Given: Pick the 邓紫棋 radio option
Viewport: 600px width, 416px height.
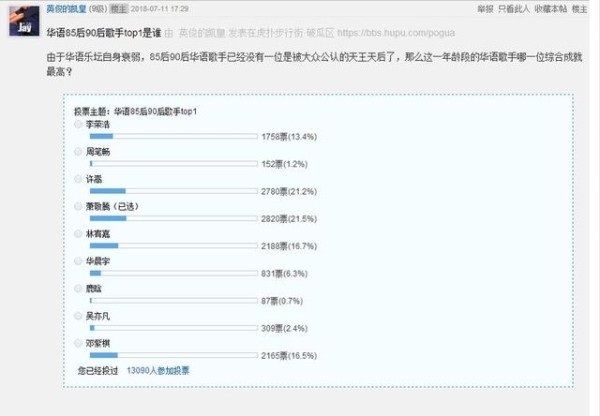Looking at the screenshot, I should 78,343.
